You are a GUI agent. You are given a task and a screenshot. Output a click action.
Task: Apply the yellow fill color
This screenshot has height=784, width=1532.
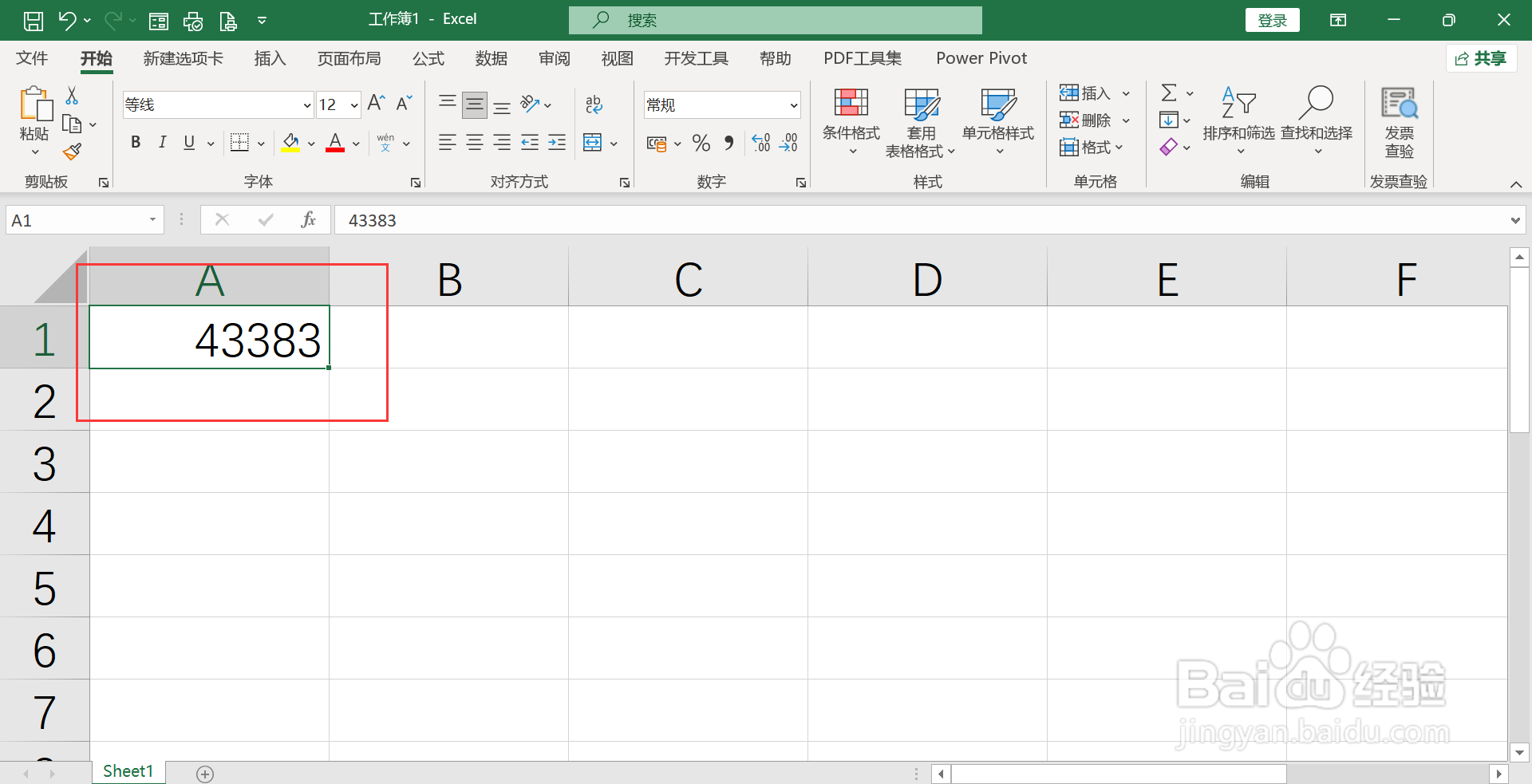(x=290, y=143)
